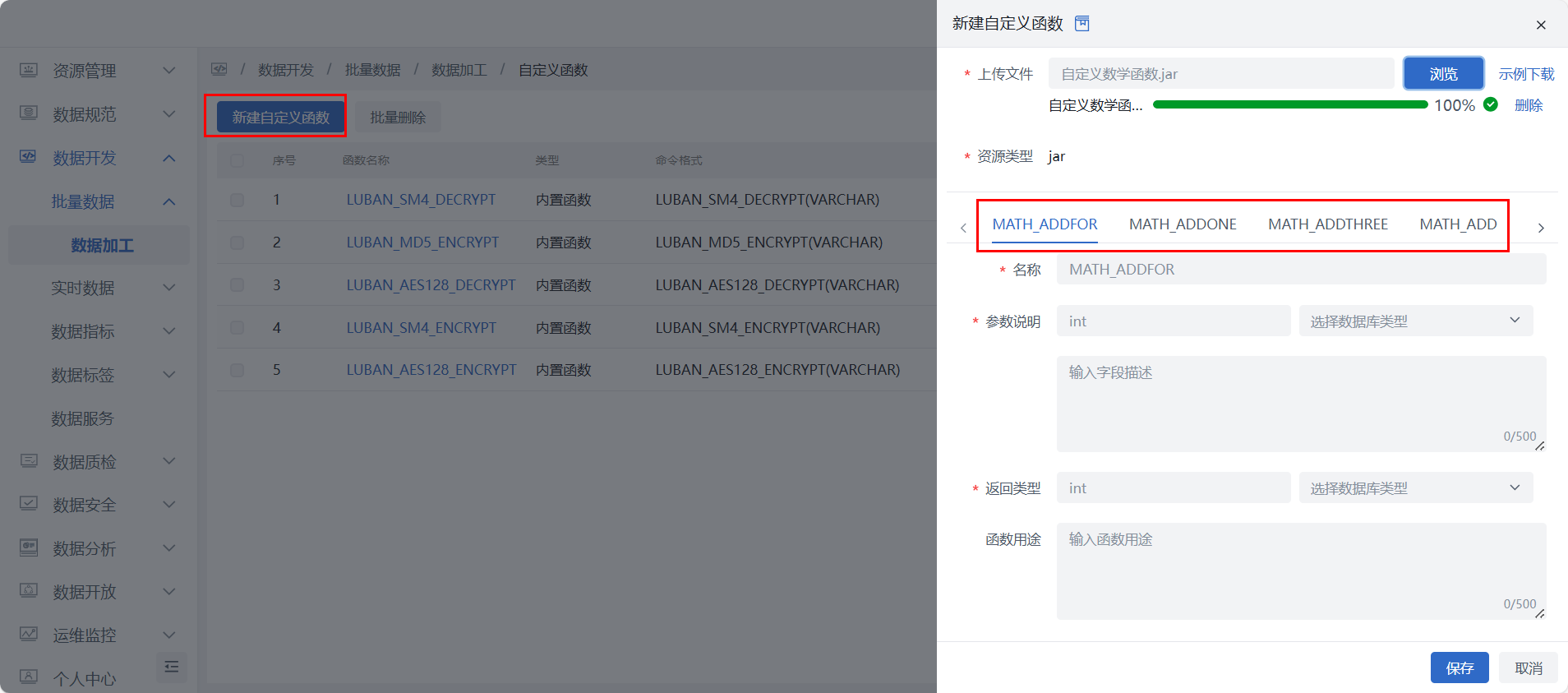Open the LUBAN_AES128_ENCRYPT function link
The image size is (1568, 693).
point(431,370)
